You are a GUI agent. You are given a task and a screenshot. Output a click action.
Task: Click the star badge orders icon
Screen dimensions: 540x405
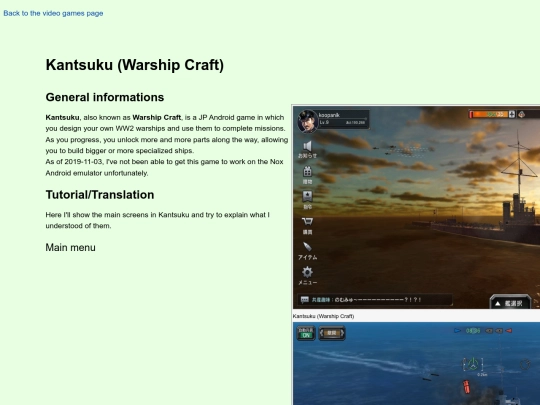click(x=307, y=196)
